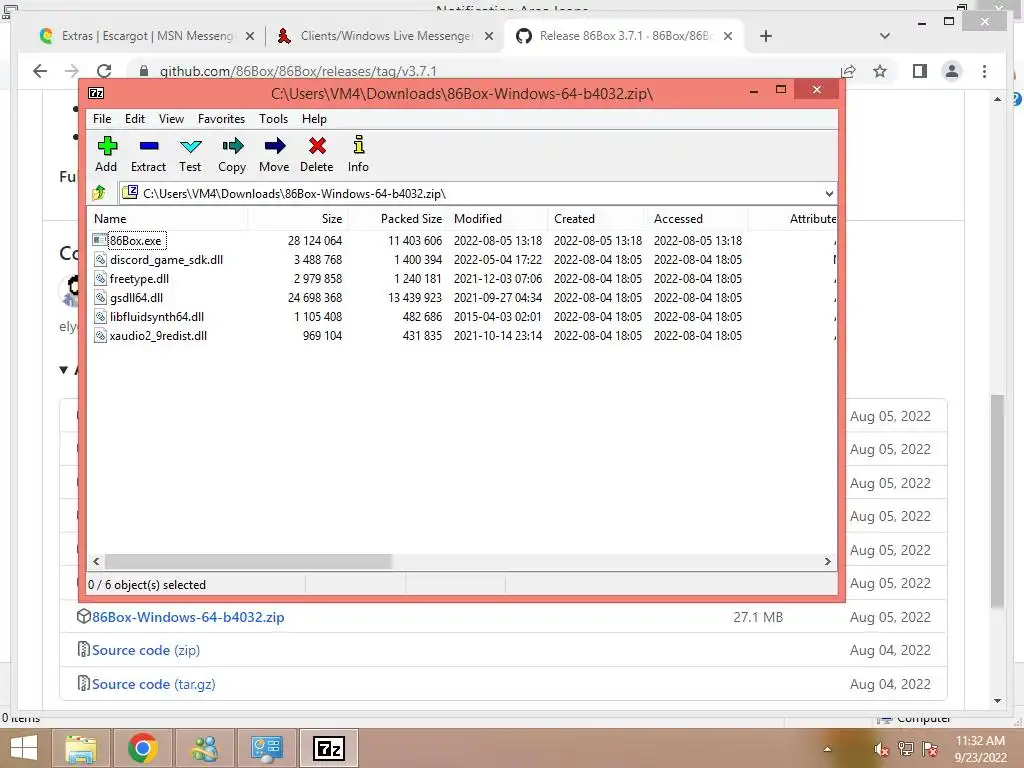Click the Add toolbar icon in 7-Zip
The image size is (1024, 768).
(107, 146)
